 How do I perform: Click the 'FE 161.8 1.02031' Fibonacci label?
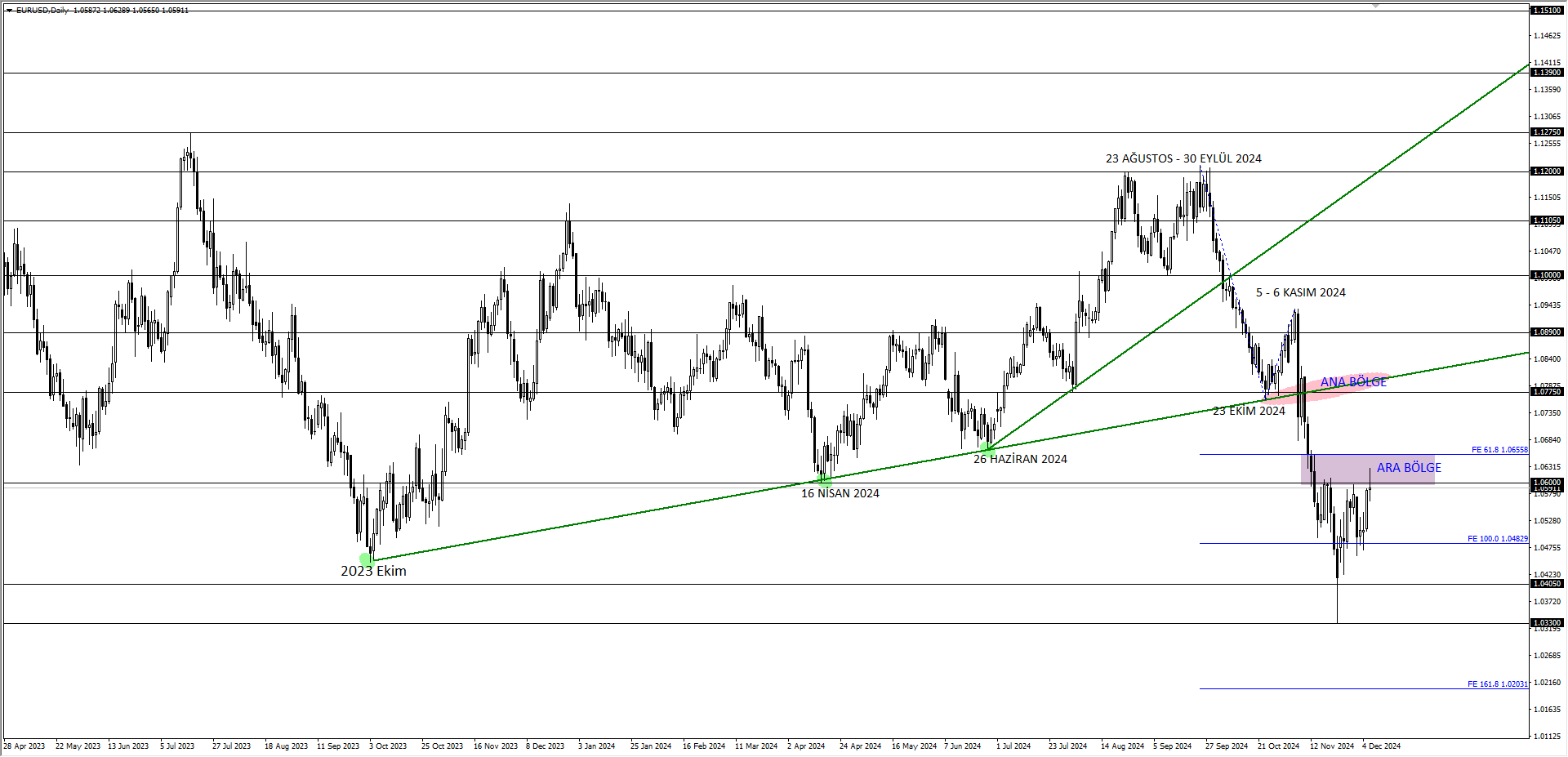click(1497, 684)
